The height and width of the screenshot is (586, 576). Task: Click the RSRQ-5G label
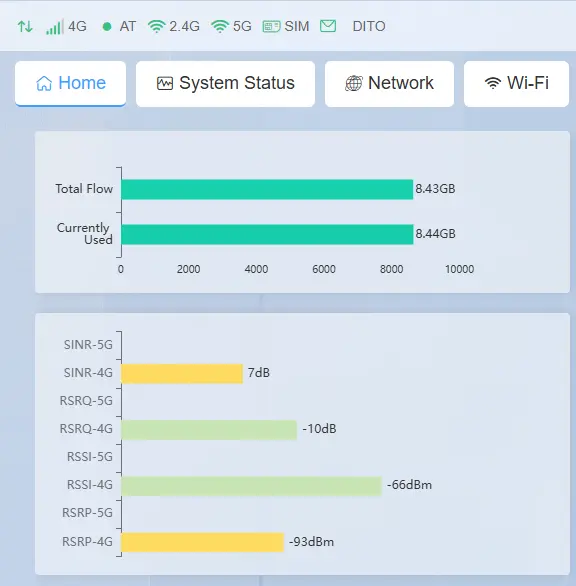86,401
